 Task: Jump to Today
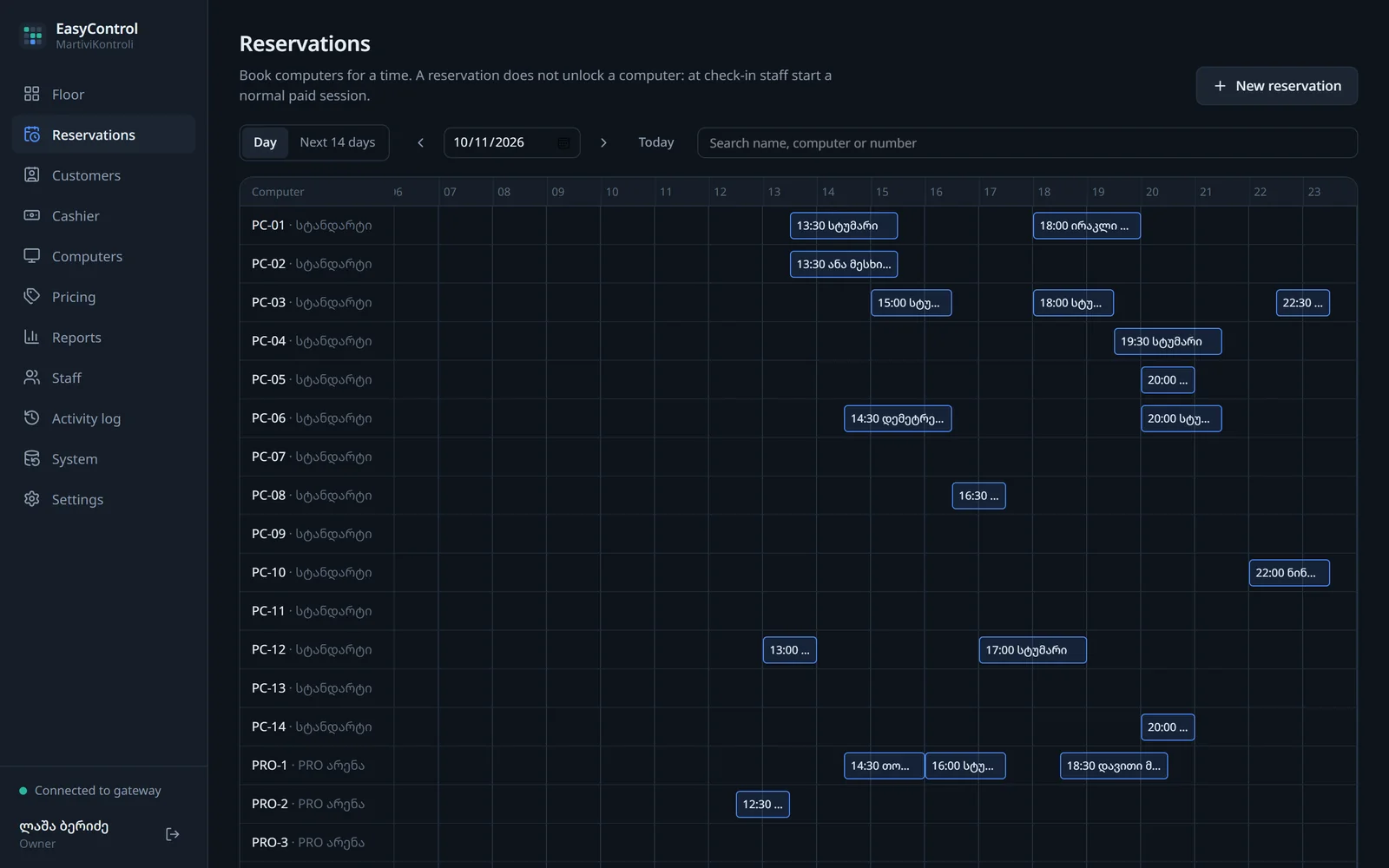pyautogui.click(x=656, y=142)
